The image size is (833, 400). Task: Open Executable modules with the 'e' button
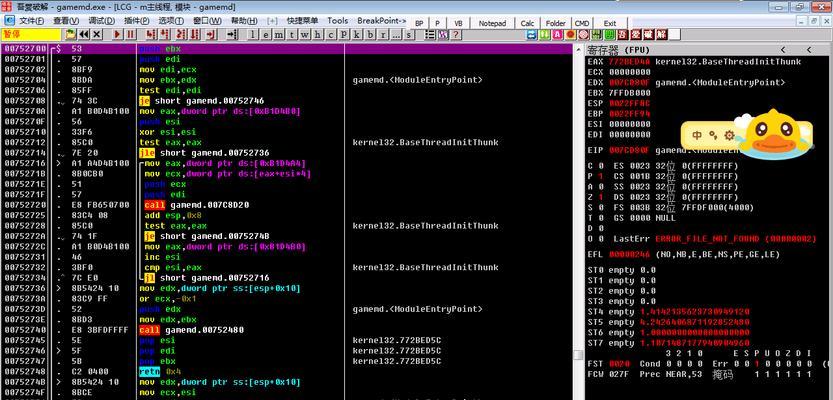click(266, 35)
